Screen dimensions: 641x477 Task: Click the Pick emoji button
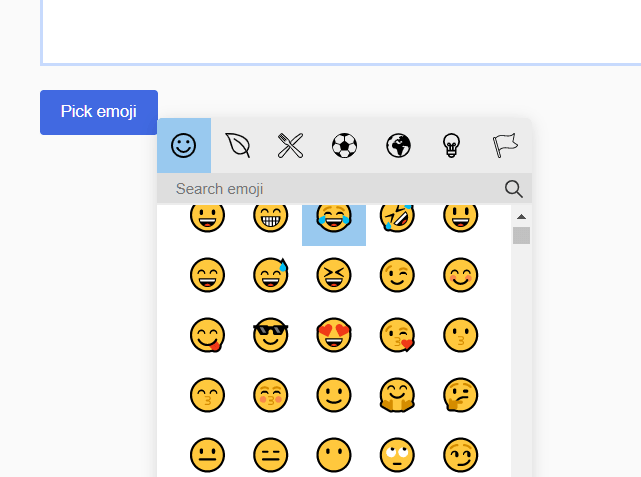coord(99,112)
